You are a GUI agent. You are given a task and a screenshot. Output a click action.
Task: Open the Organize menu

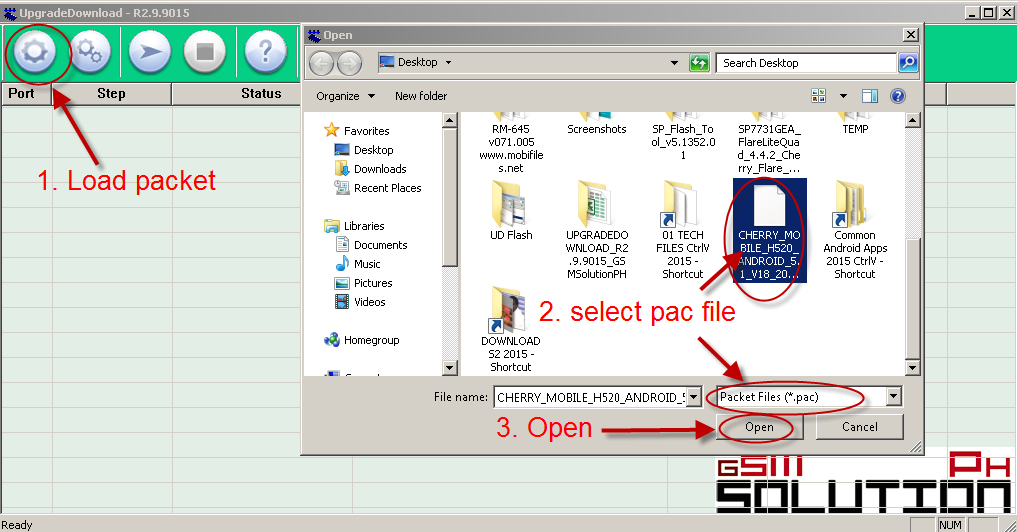point(345,96)
